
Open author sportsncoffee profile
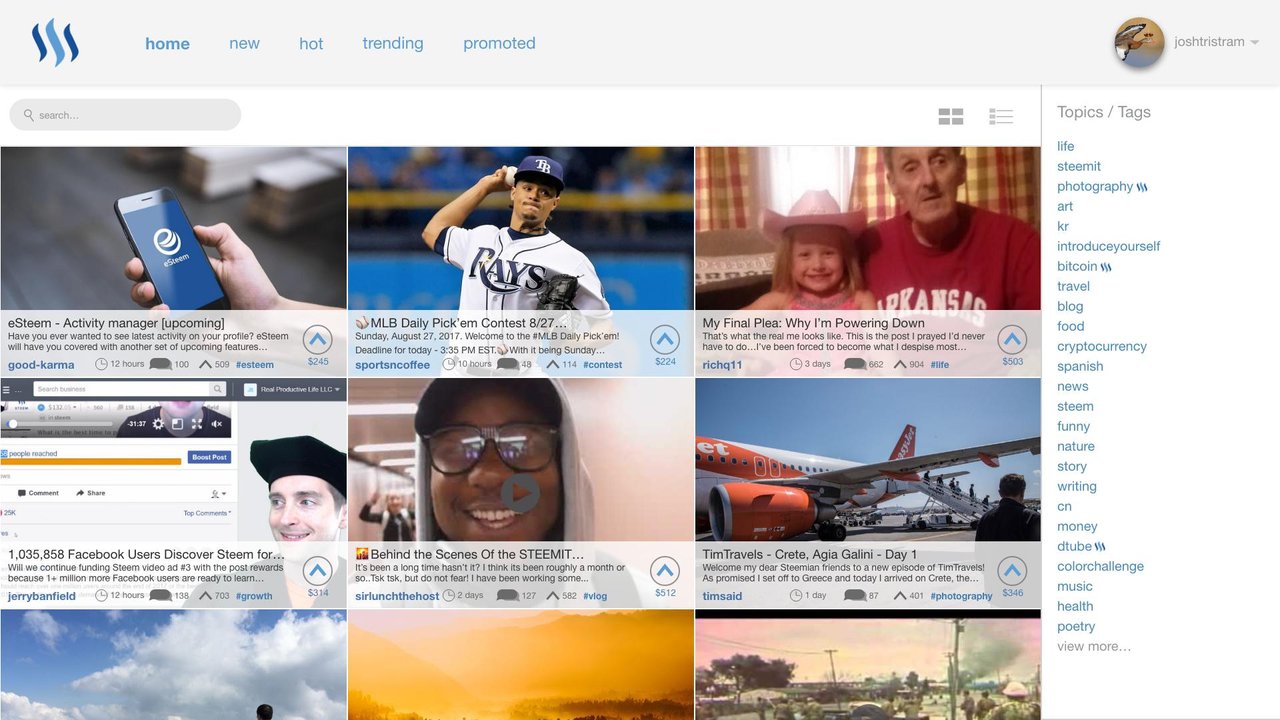click(392, 365)
